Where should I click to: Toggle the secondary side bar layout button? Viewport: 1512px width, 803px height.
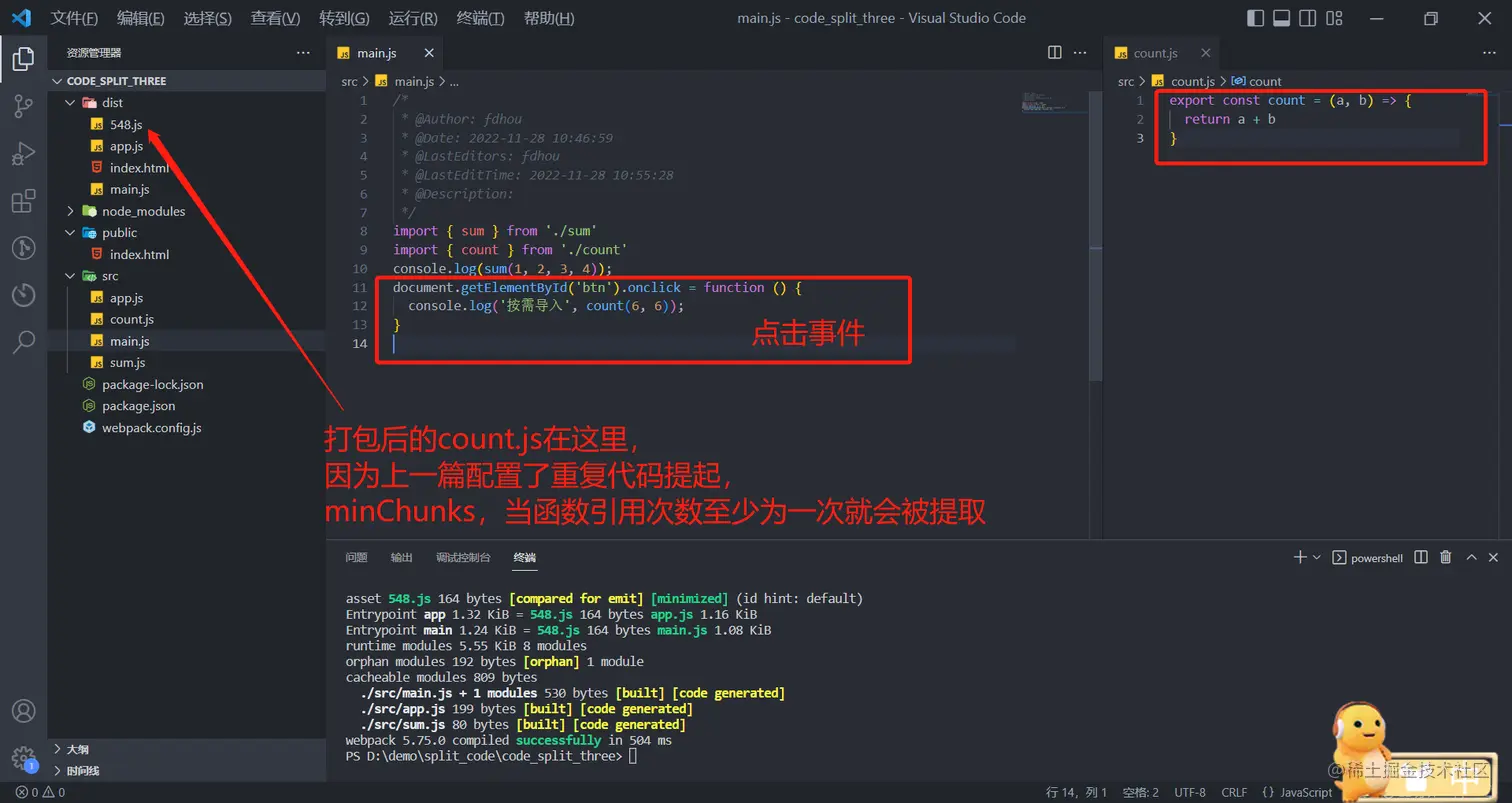tap(1308, 18)
